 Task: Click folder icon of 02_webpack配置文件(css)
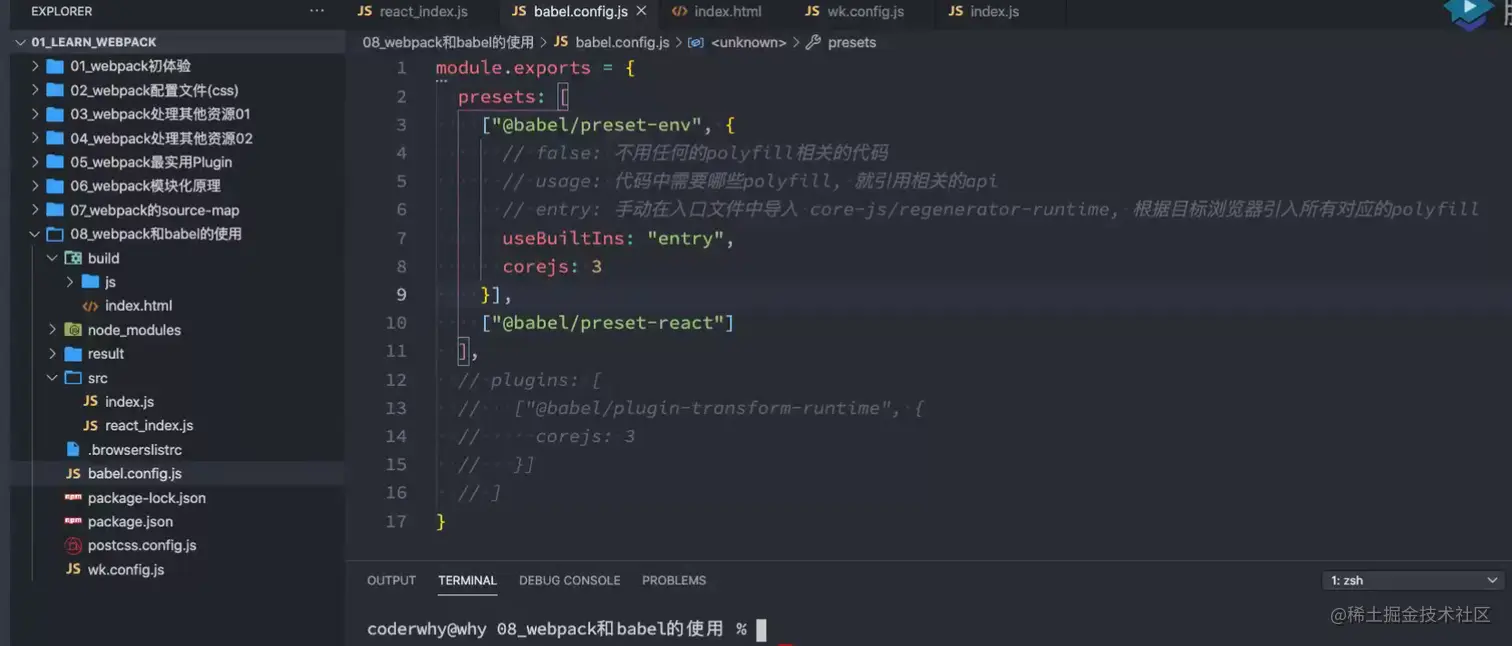point(55,90)
